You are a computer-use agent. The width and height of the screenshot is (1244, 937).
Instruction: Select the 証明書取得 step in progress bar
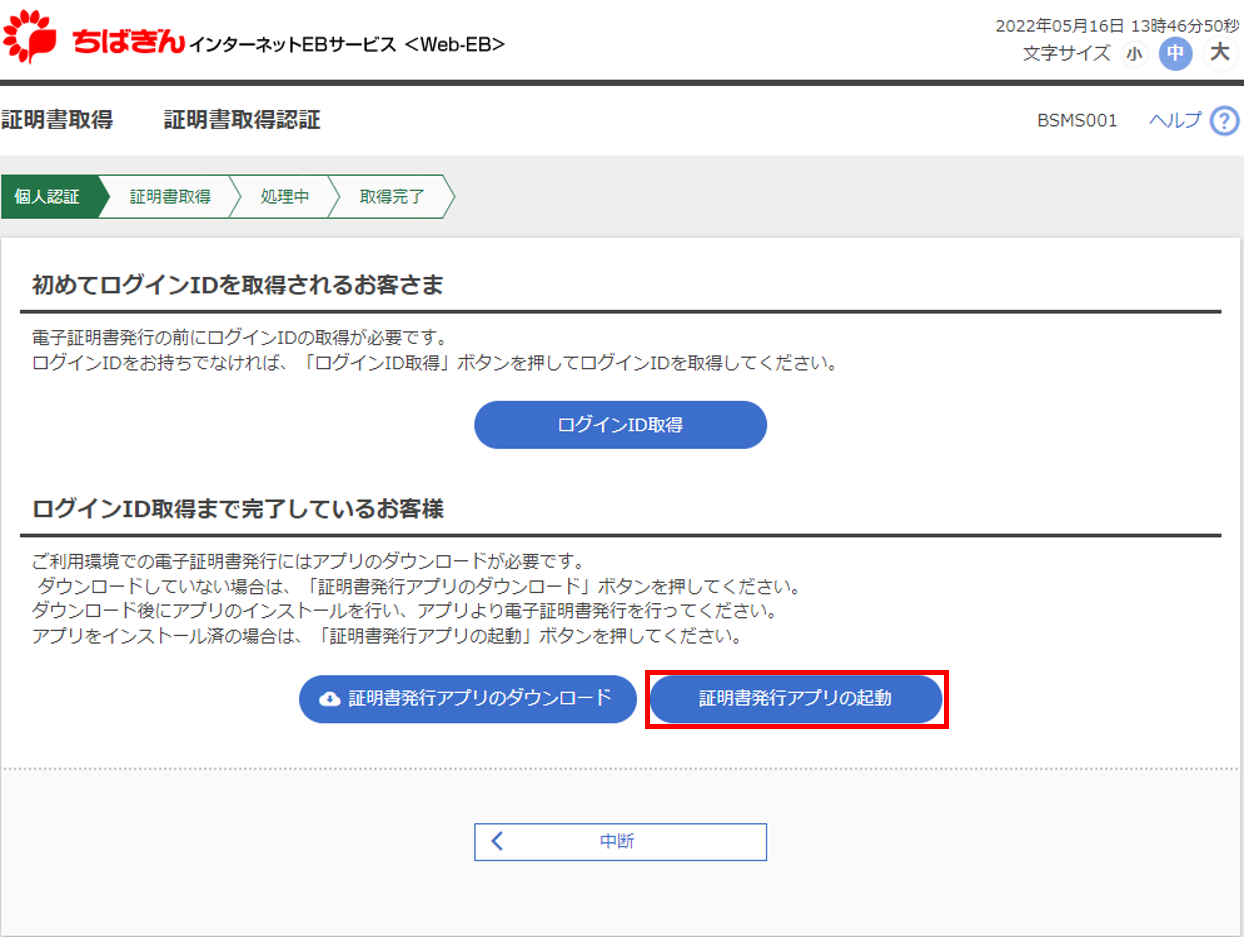pyautogui.click(x=170, y=197)
